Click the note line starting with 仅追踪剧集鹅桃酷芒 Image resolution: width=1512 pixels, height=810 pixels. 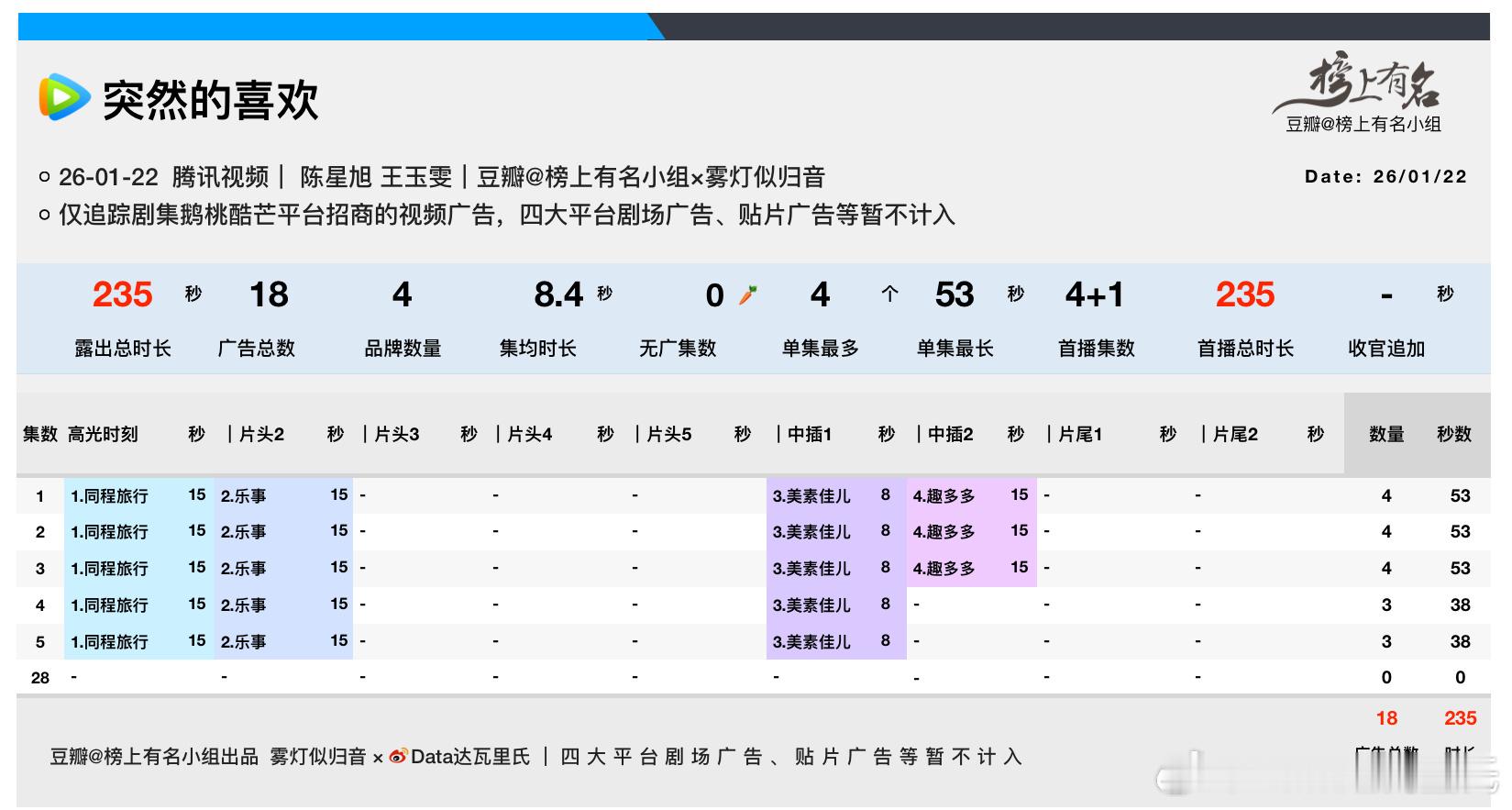tap(507, 215)
